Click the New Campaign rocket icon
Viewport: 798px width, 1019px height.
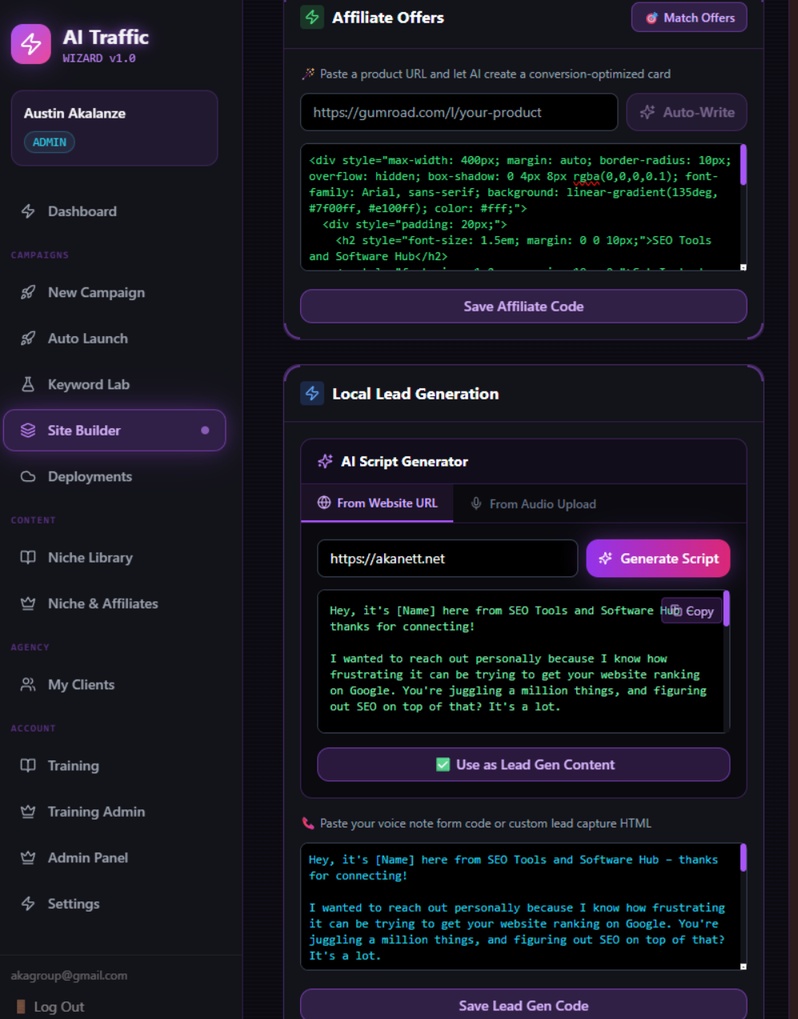coord(28,292)
